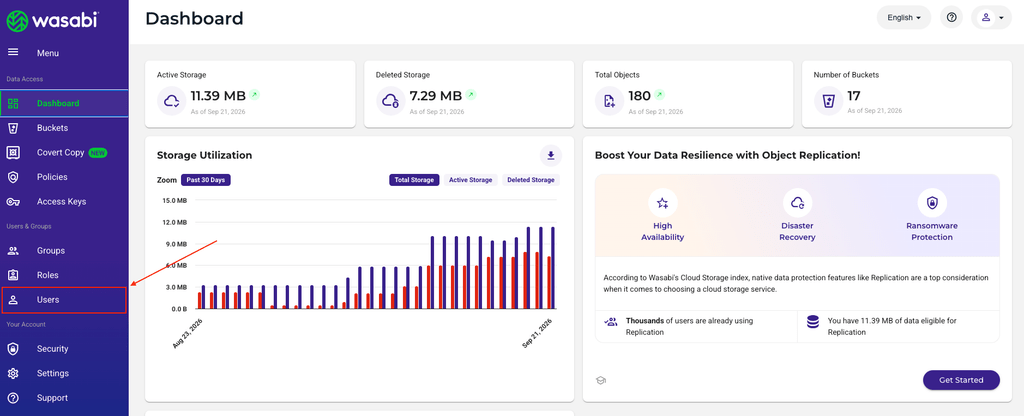The width and height of the screenshot is (1024, 416).
Task: Click the Dashboard grid icon in sidebar
Action: click(13, 103)
